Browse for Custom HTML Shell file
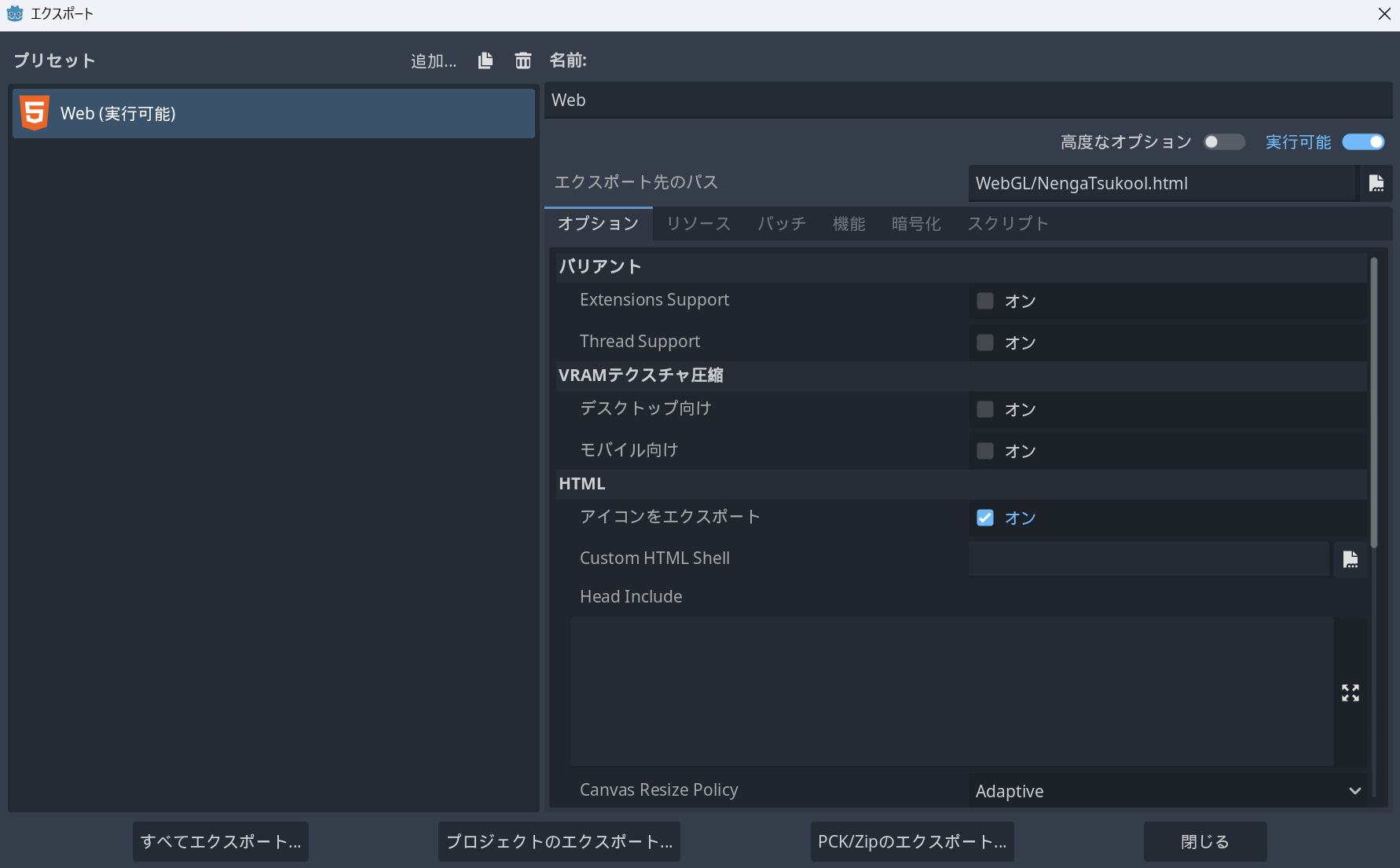This screenshot has width=1400, height=868. click(1350, 559)
